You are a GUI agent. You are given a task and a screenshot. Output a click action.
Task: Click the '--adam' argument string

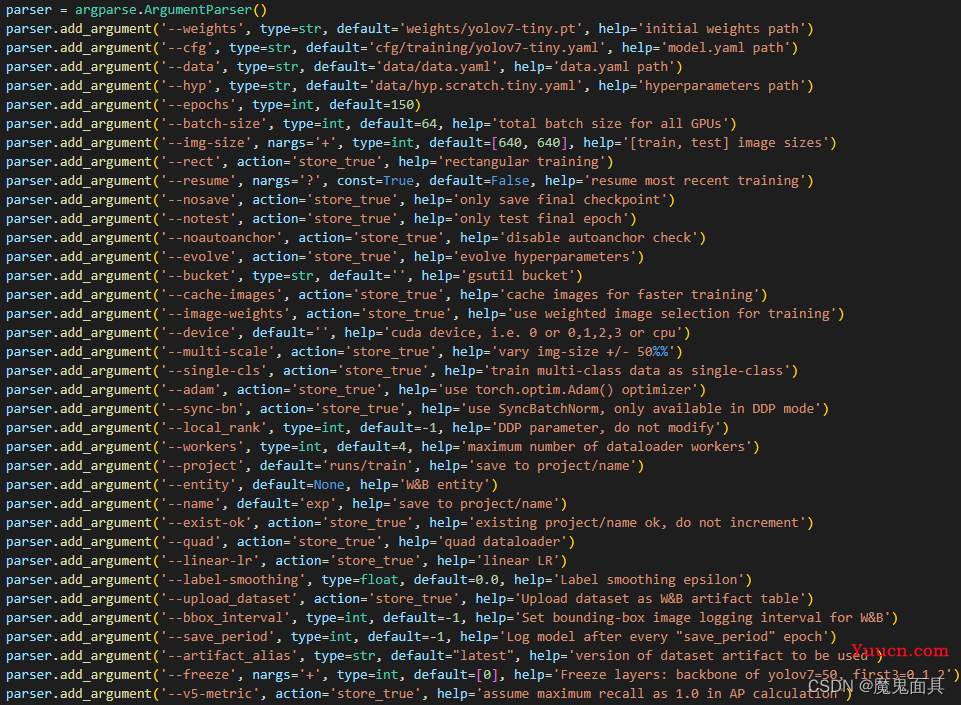point(191,390)
